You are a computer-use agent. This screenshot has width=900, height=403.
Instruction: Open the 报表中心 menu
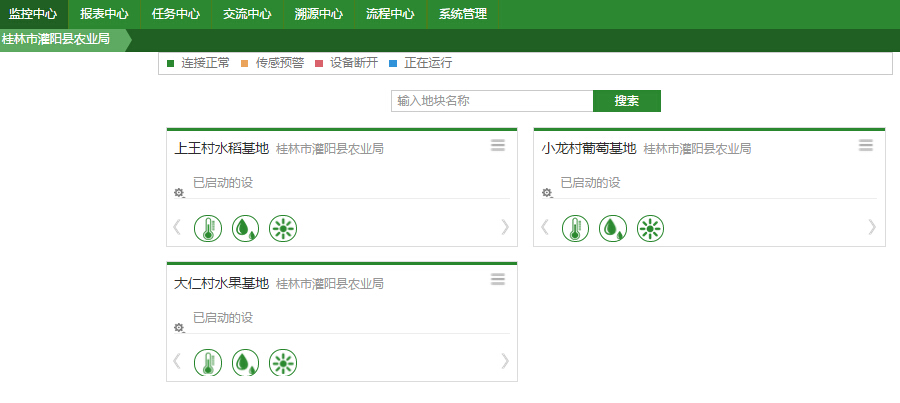tap(104, 14)
